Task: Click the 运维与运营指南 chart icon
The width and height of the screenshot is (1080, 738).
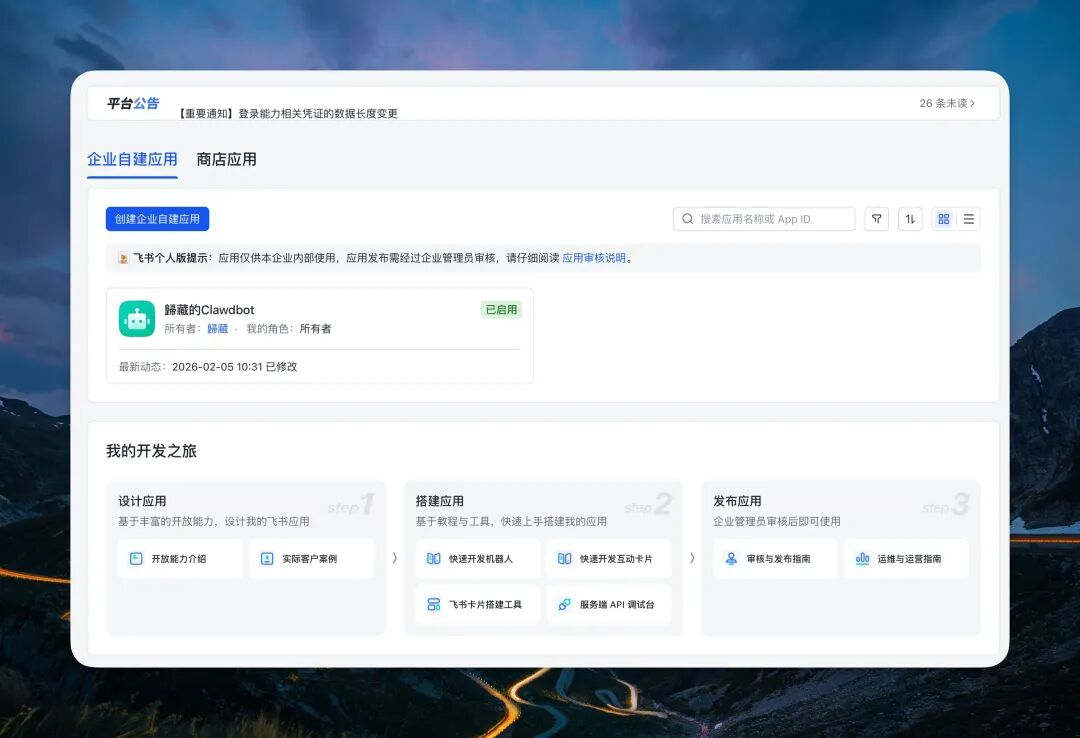Action: tap(862, 558)
